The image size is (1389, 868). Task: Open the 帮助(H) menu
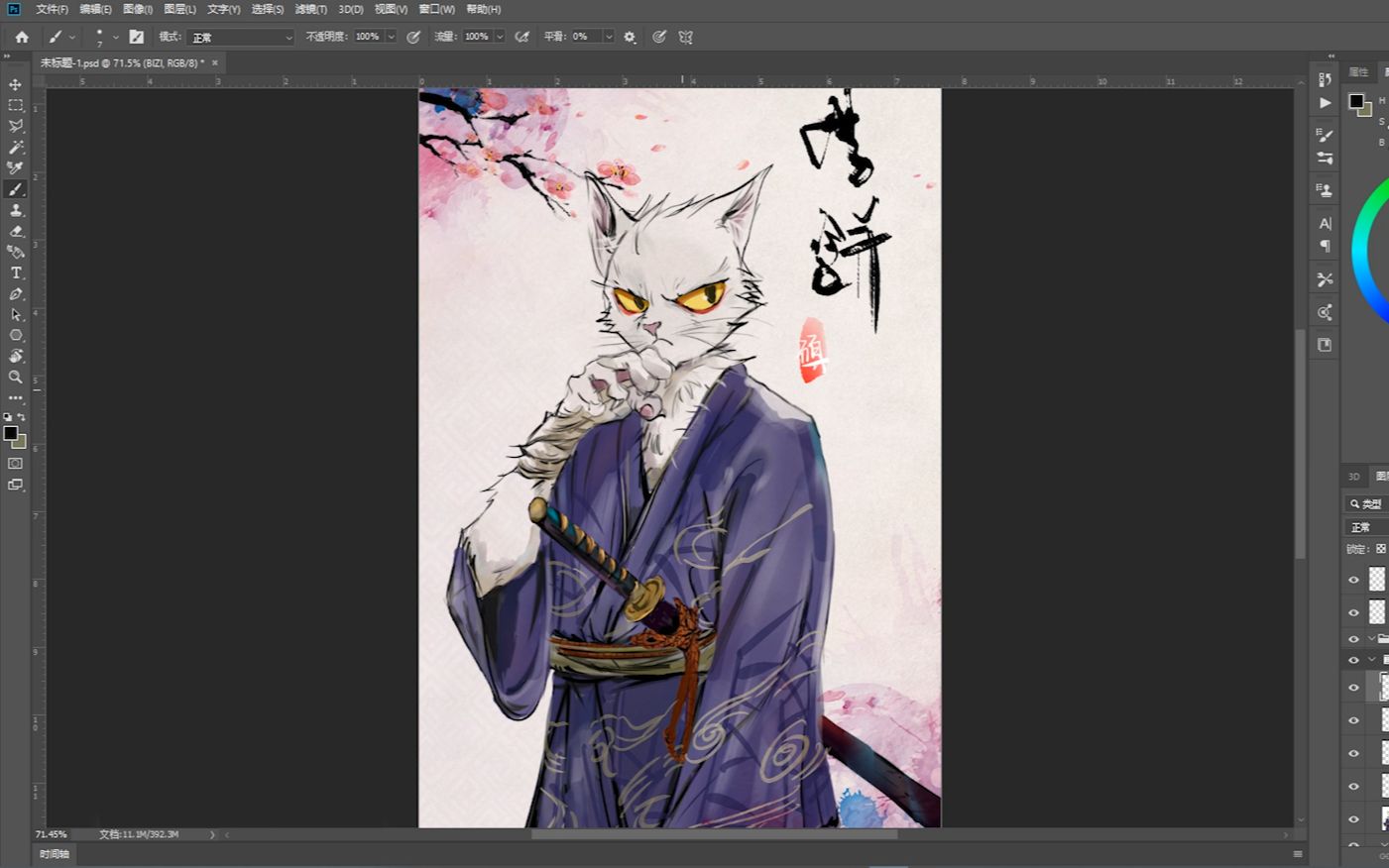coord(483,9)
